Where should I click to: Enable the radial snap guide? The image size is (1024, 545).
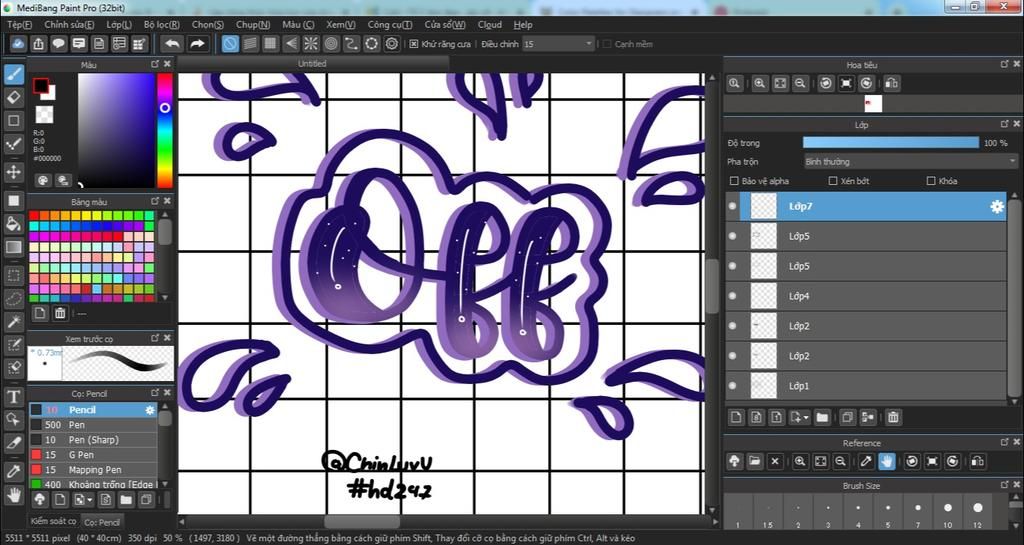click(x=311, y=44)
